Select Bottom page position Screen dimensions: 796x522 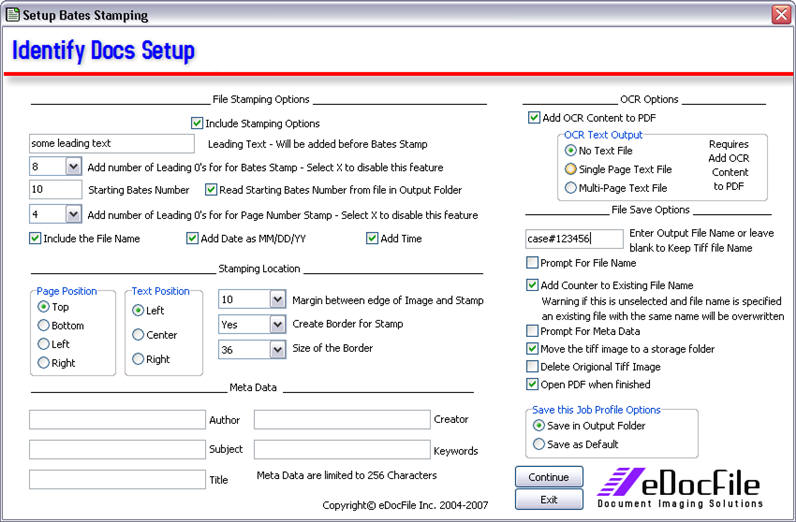43,326
